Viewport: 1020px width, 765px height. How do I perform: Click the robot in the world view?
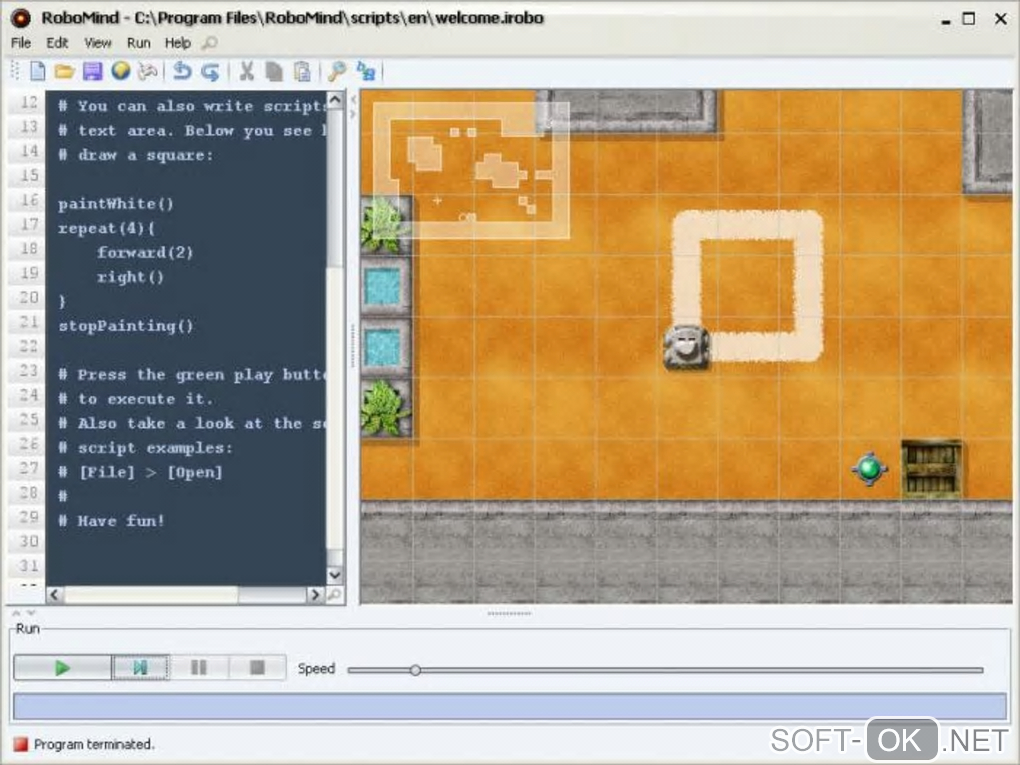[x=686, y=347]
